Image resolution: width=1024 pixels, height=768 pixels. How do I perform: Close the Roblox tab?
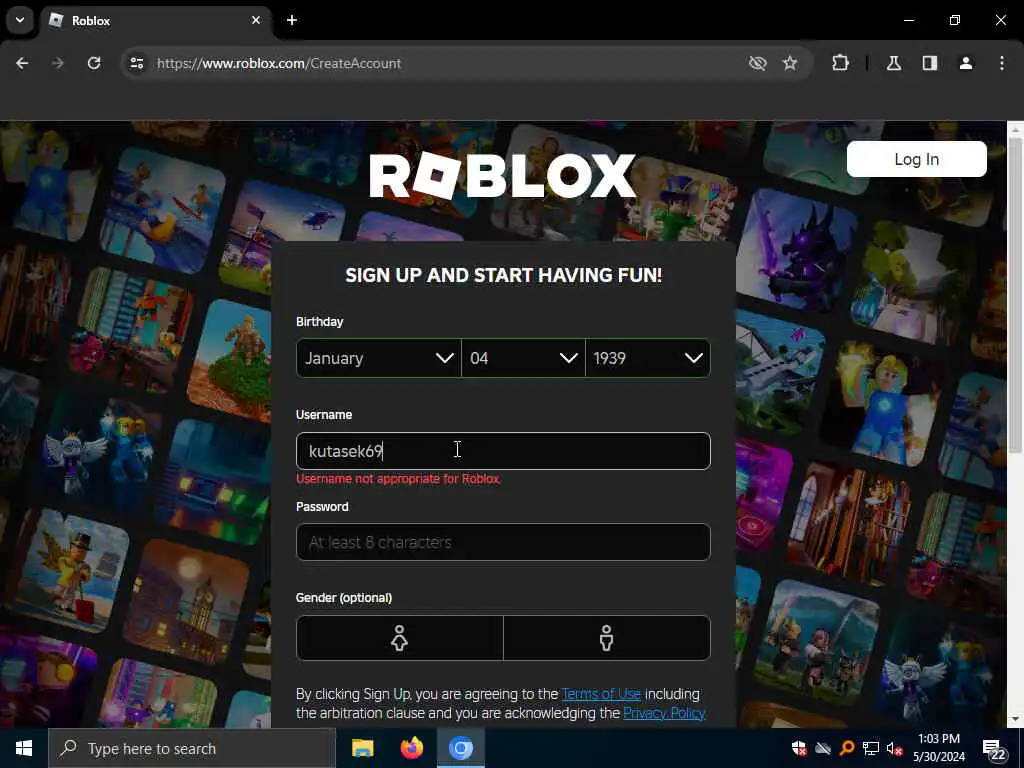click(256, 20)
